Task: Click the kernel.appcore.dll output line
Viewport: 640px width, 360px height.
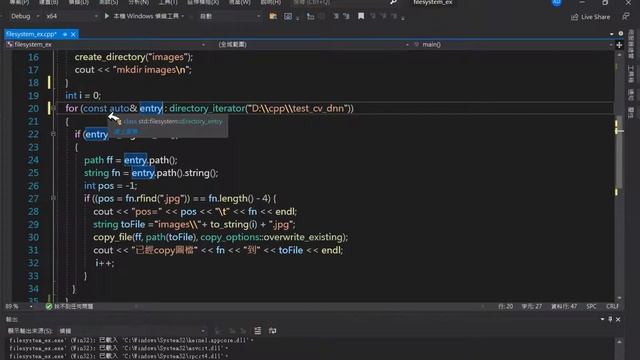Action: 131,340
